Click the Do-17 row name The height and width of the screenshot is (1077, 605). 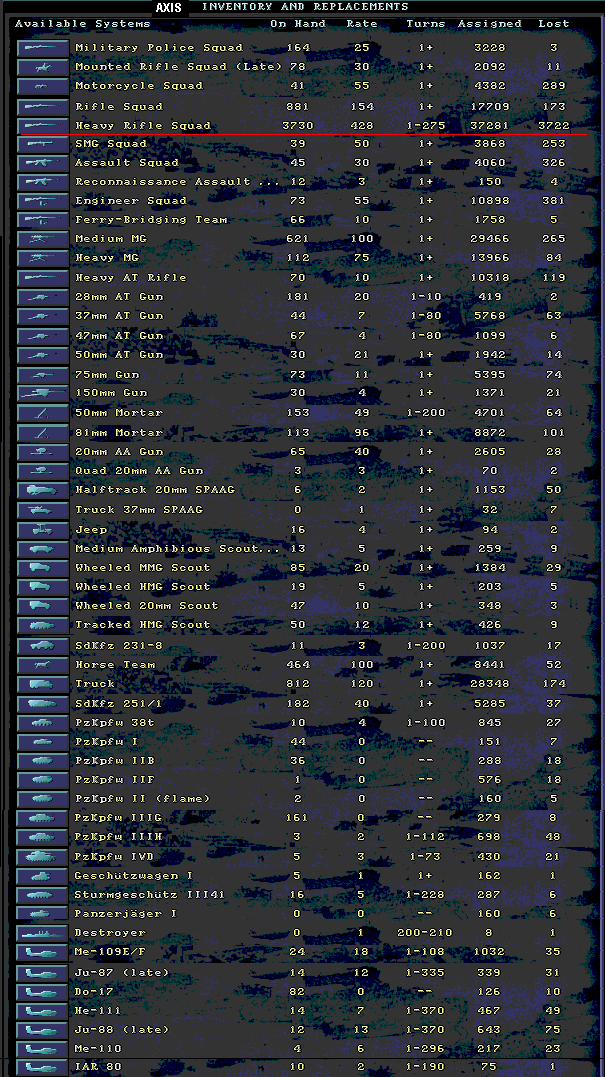coord(94,992)
